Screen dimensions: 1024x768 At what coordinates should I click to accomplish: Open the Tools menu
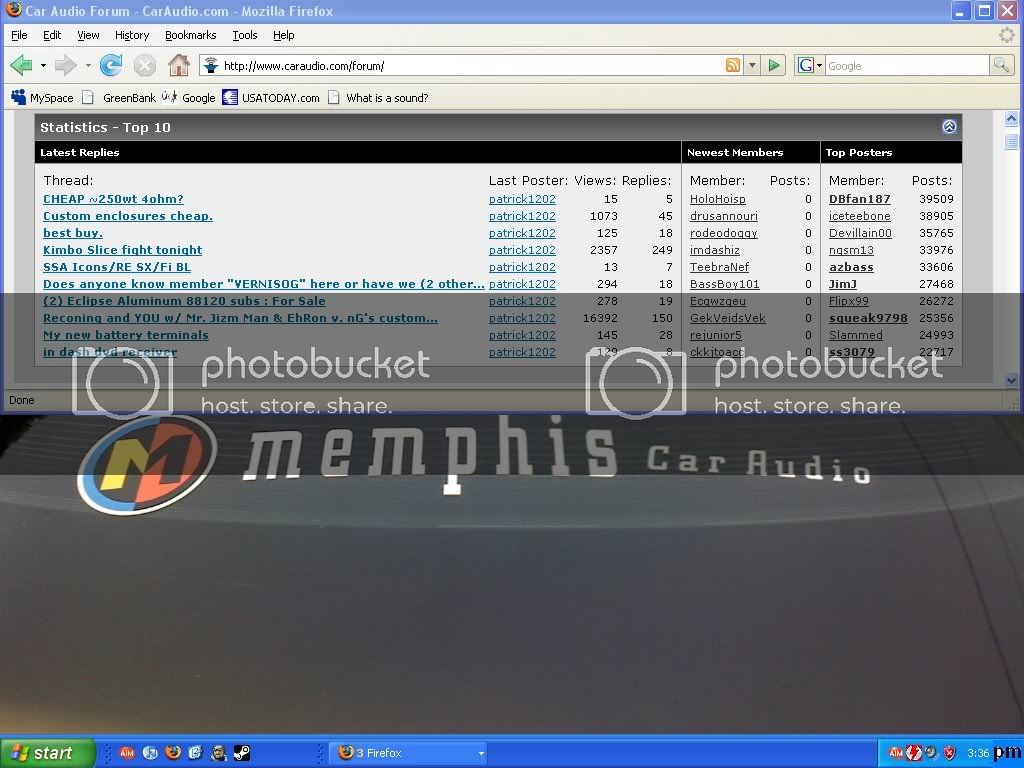245,35
